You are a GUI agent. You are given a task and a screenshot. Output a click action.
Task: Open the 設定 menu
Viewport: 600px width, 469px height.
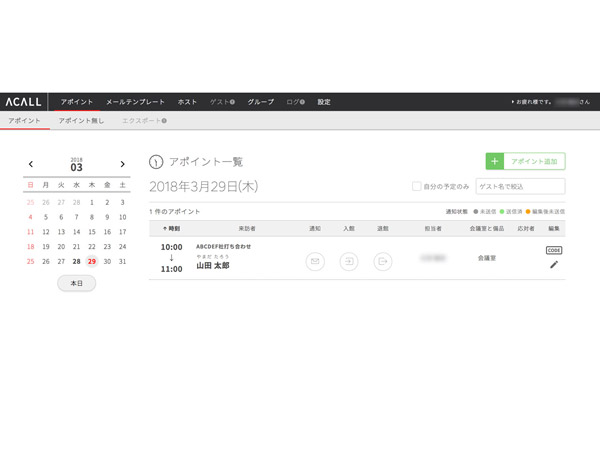point(324,102)
